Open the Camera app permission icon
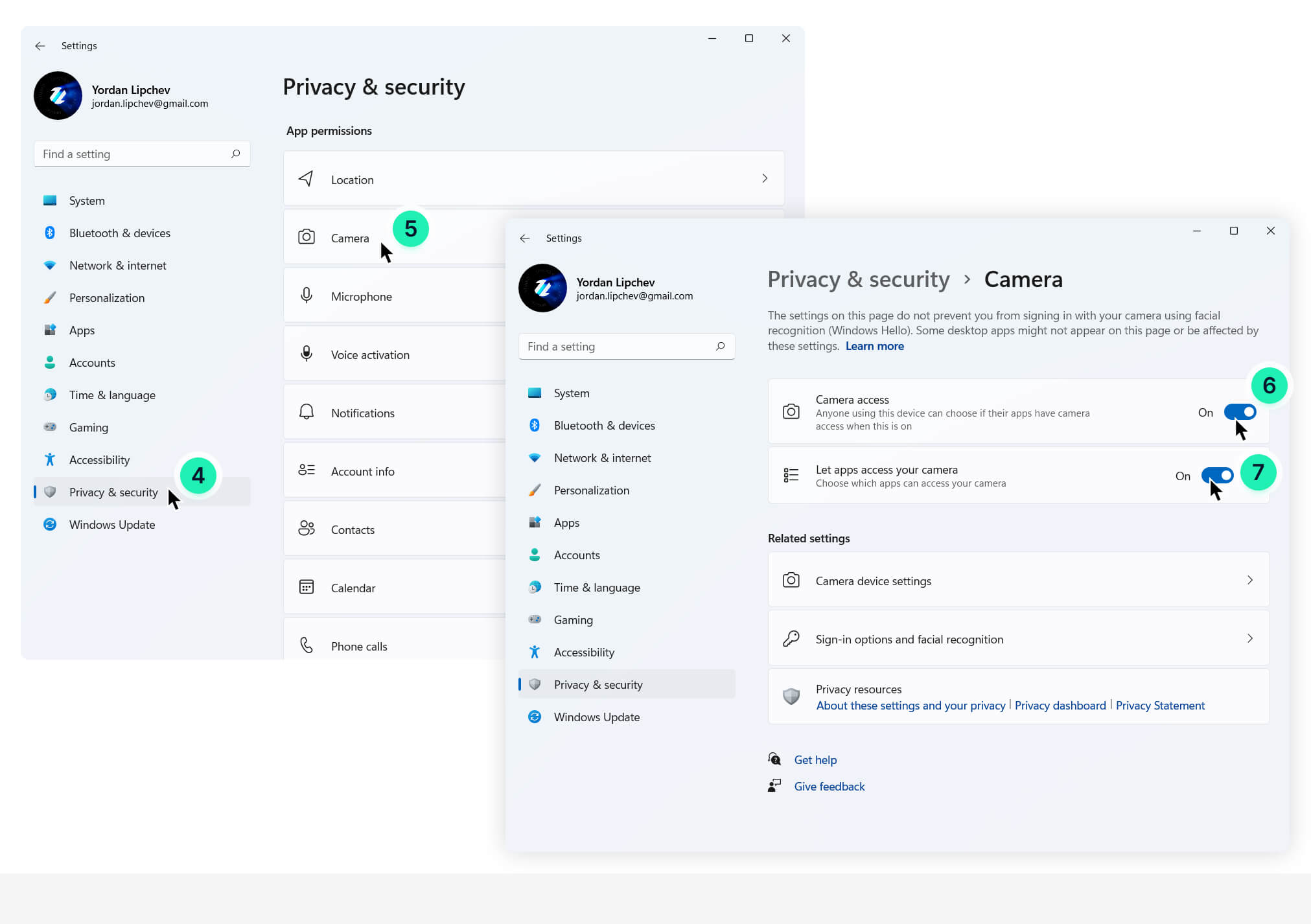 pos(306,237)
